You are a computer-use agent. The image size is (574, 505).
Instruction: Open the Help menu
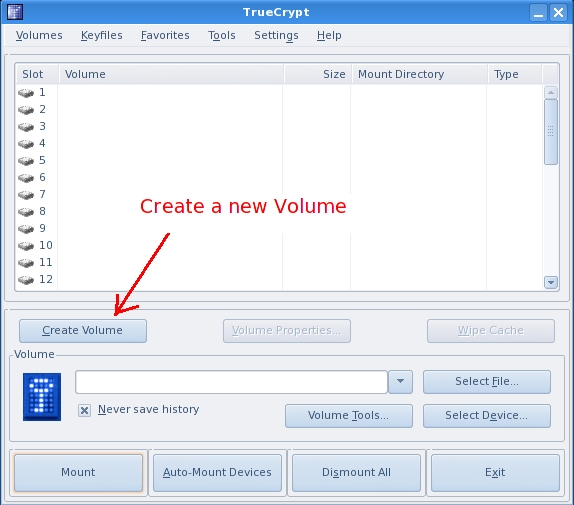[x=329, y=35]
